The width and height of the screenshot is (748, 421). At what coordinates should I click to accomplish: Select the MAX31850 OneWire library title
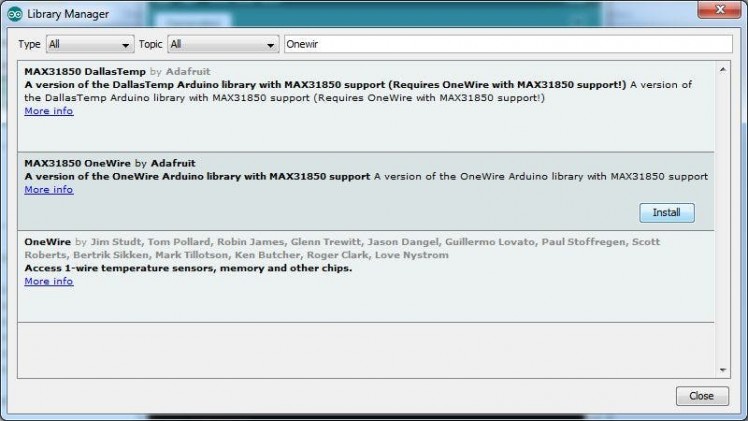click(77, 163)
